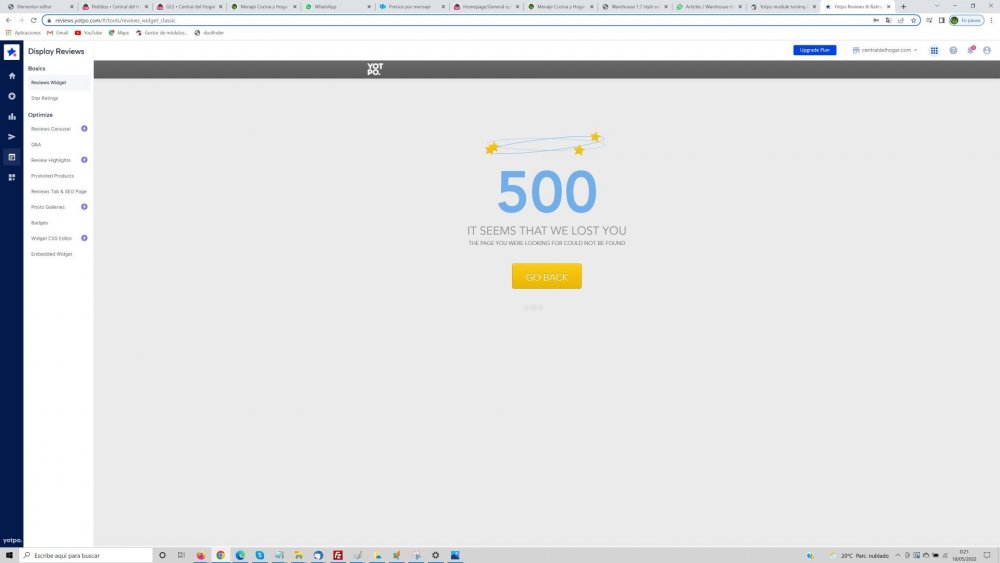Click the yellow GO BACK button
This screenshot has width=1000, height=563.
click(547, 276)
